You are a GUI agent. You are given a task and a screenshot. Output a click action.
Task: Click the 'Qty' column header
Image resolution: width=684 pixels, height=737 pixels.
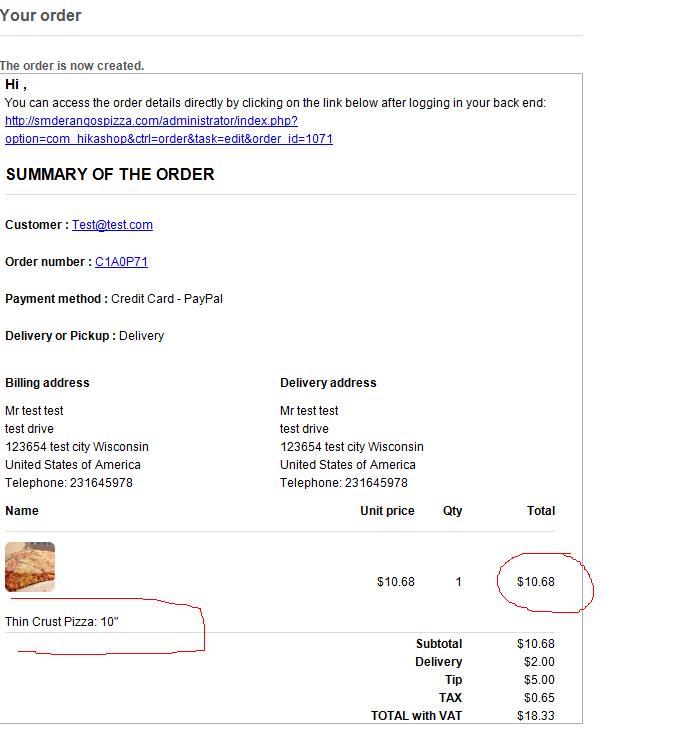452,511
